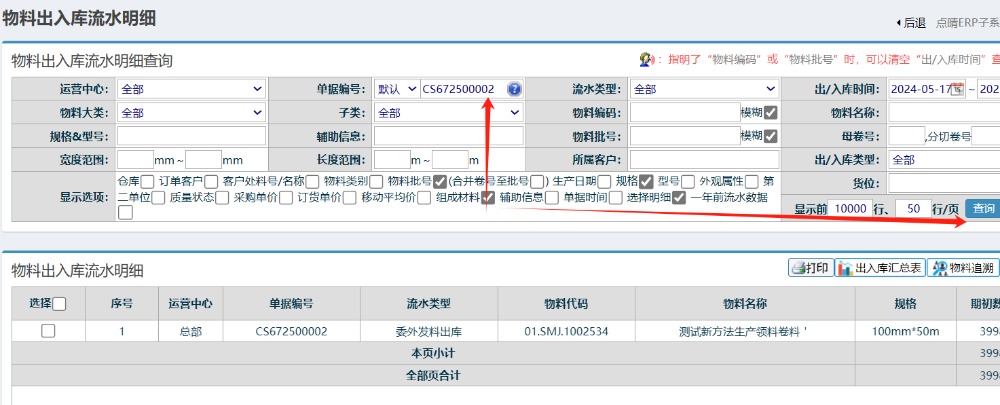Click the 查询 search button
Image resolution: width=1000 pixels, height=405 pixels.
[x=983, y=209]
